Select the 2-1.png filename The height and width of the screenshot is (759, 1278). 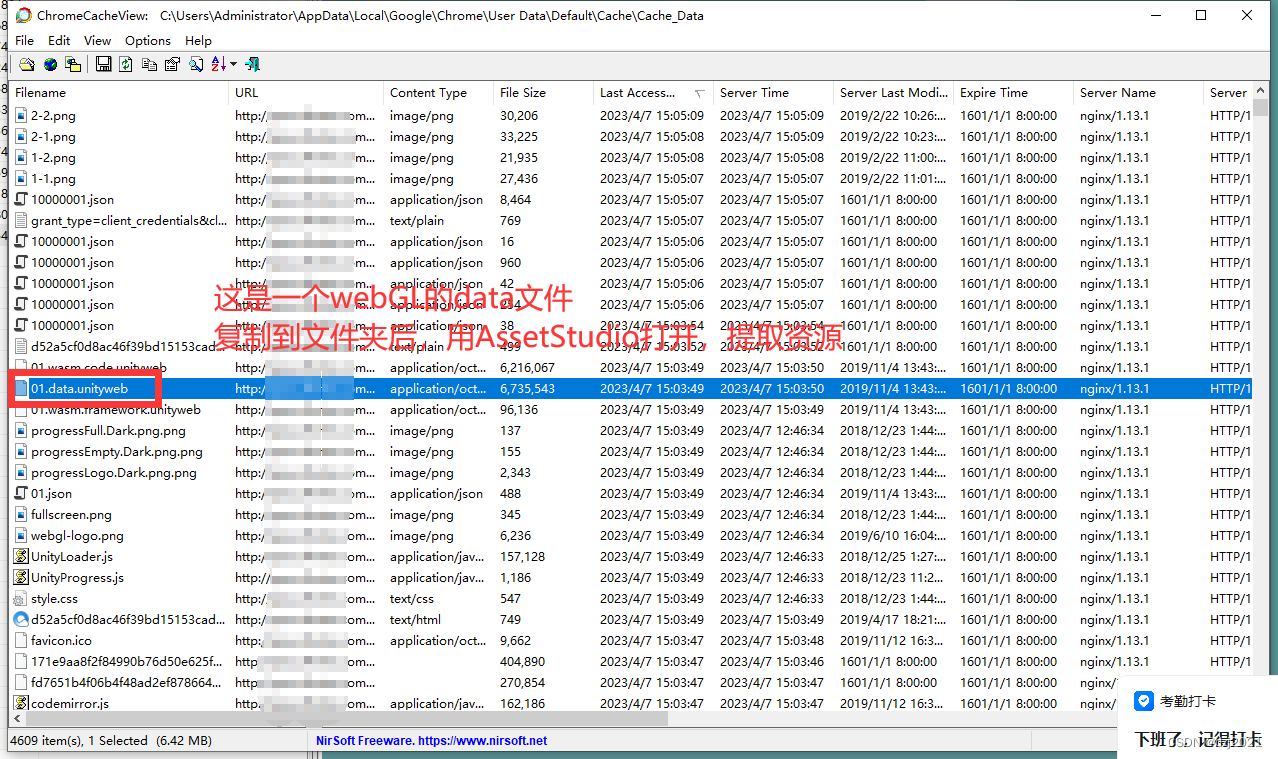click(x=53, y=136)
